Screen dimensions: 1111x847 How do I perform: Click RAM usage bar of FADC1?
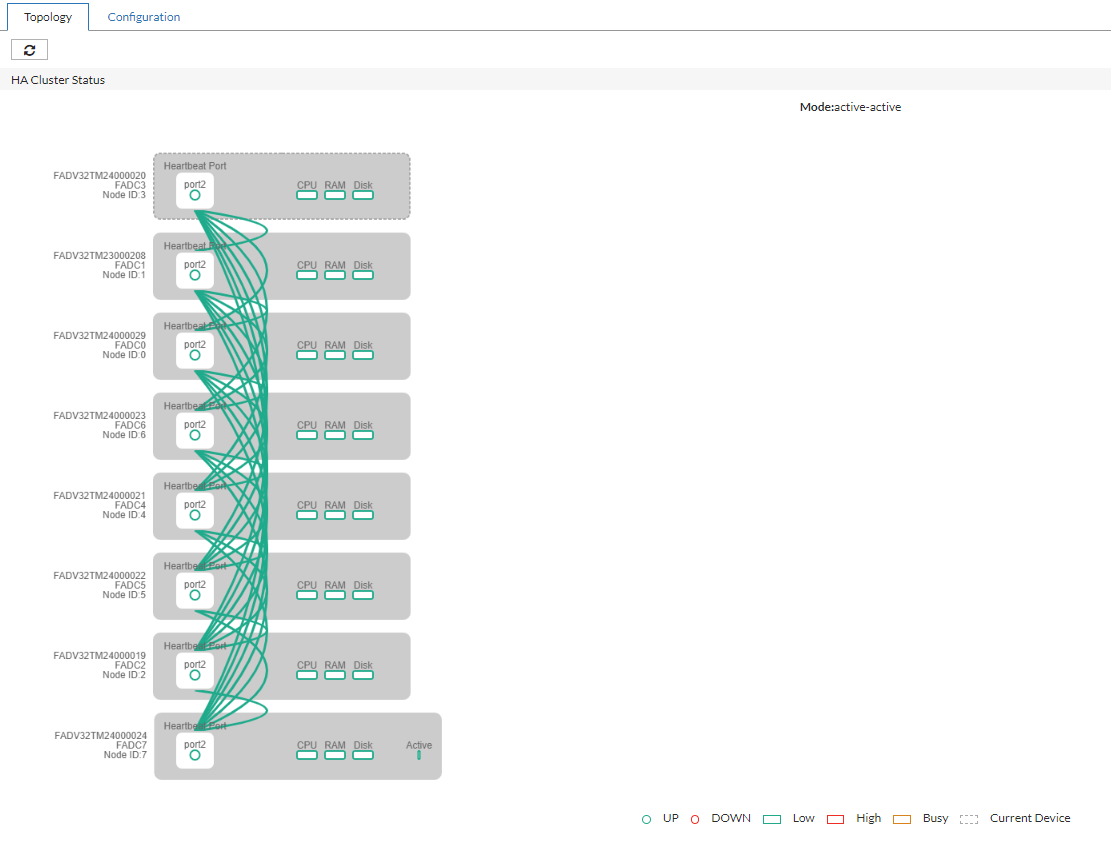click(x=335, y=276)
